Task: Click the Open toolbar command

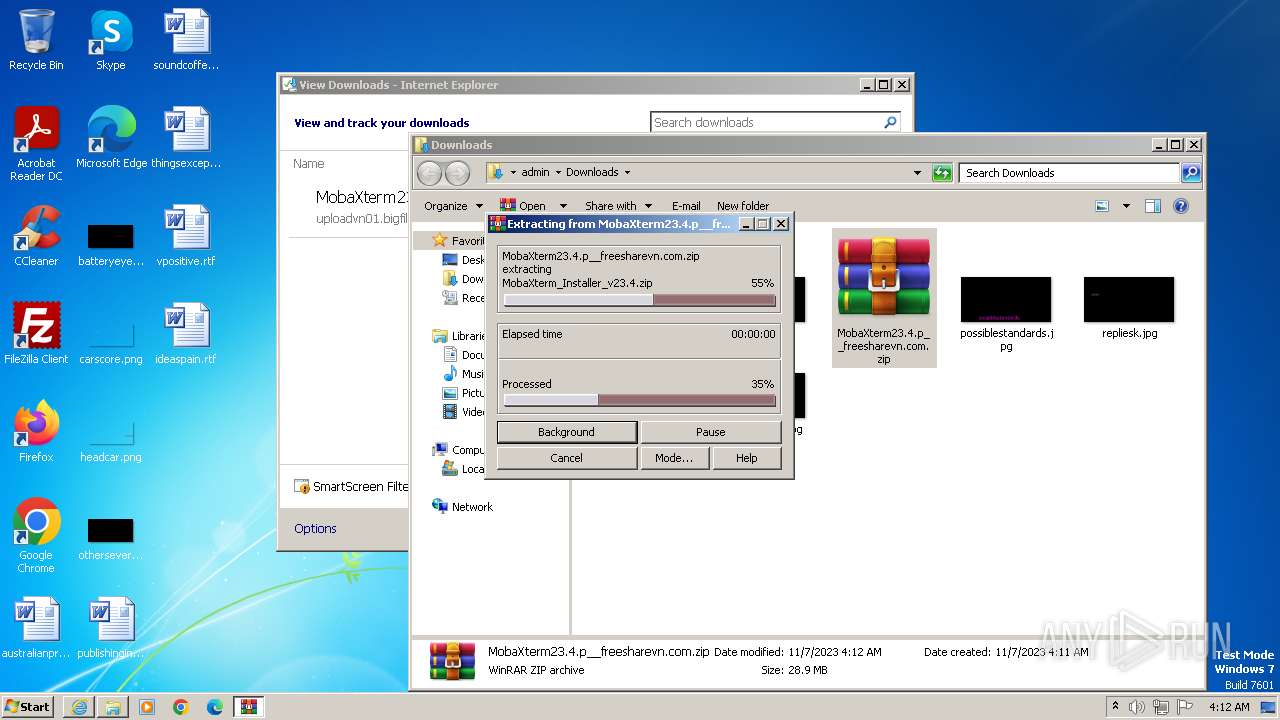Action: pyautogui.click(x=523, y=206)
